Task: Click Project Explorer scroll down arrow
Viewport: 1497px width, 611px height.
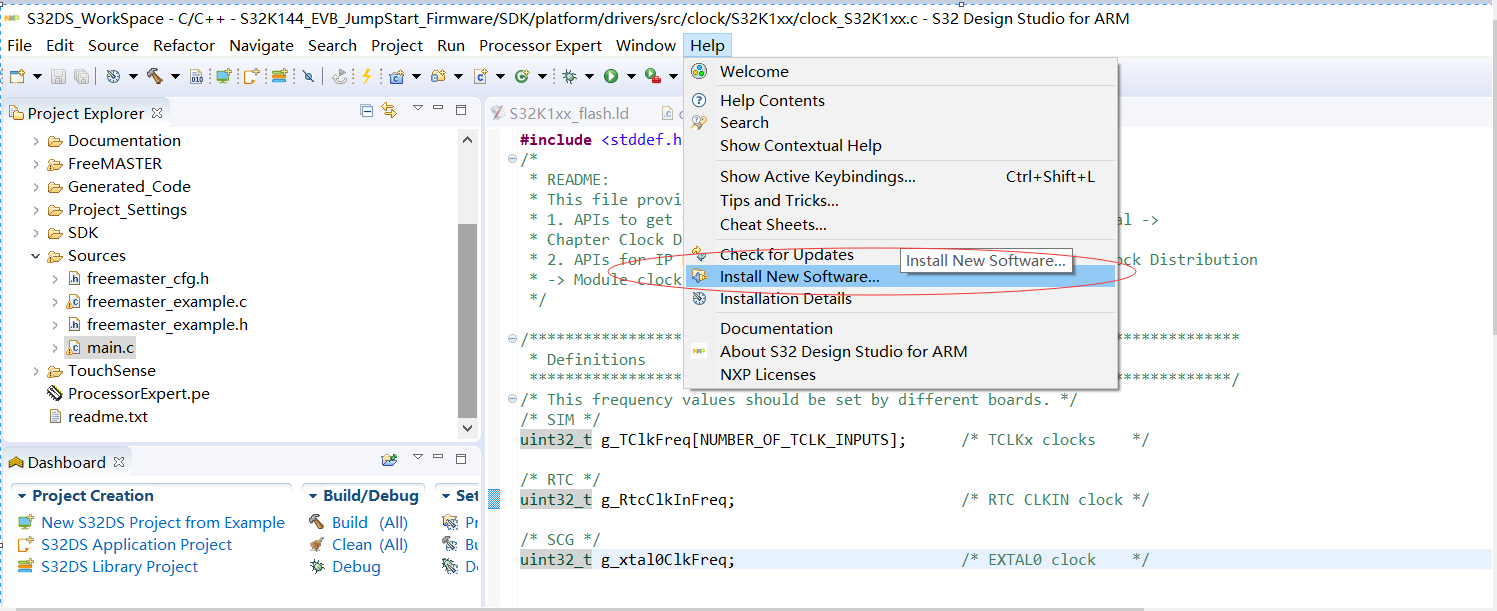Action: (467, 427)
